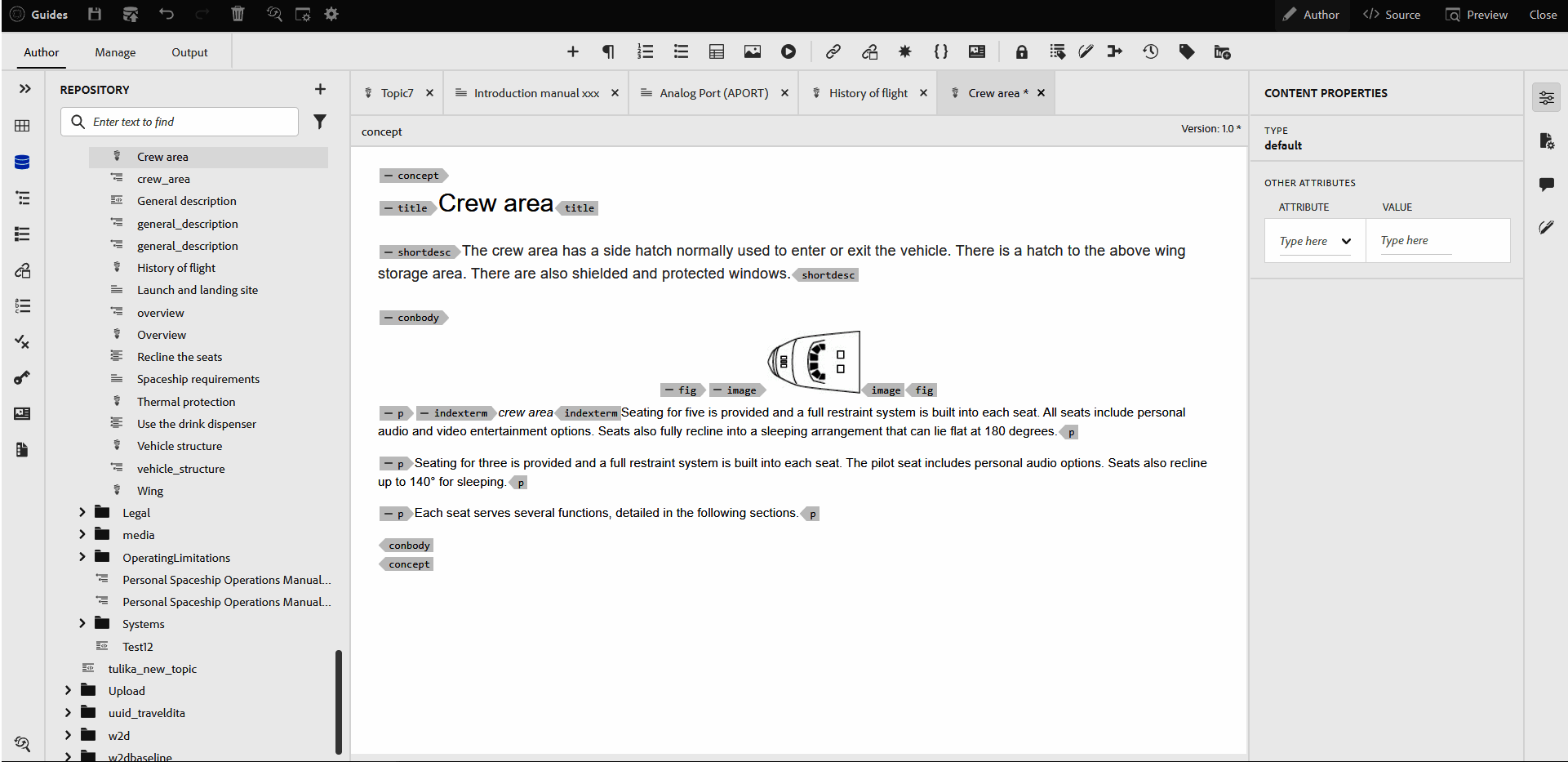Open Preview mode

(x=1477, y=14)
